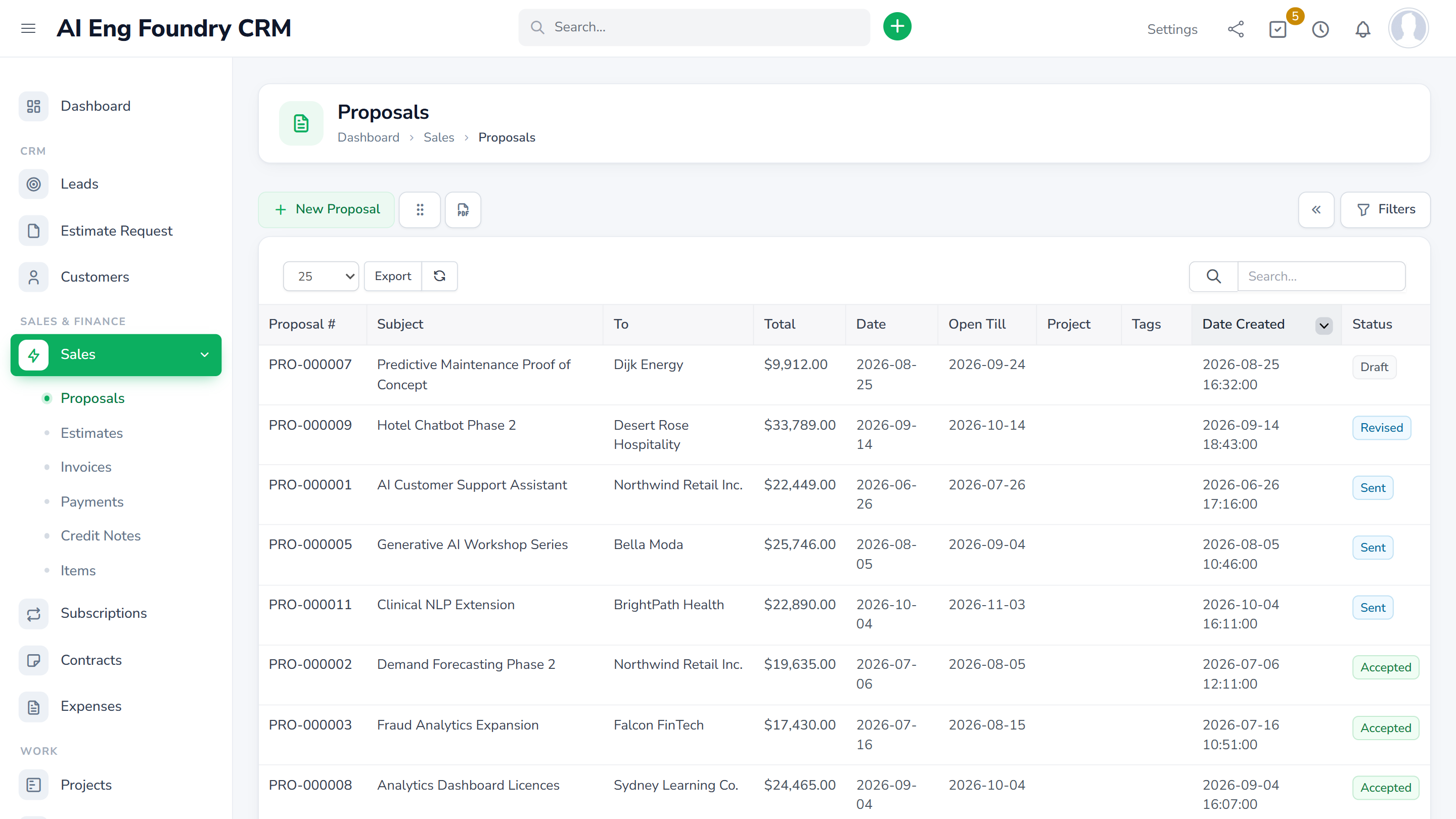Reload the proposals table
The height and width of the screenshot is (819, 1456).
click(439, 276)
